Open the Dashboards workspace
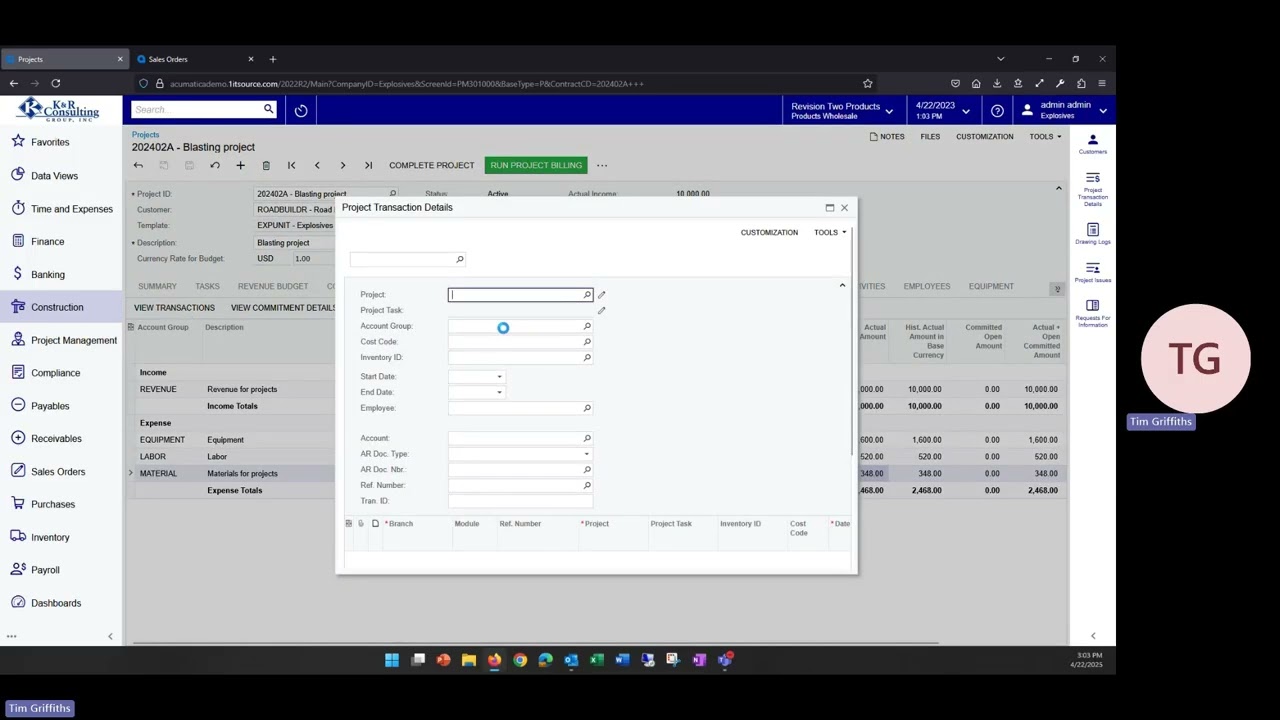Viewport: 1280px width, 720px height. tap(56, 603)
